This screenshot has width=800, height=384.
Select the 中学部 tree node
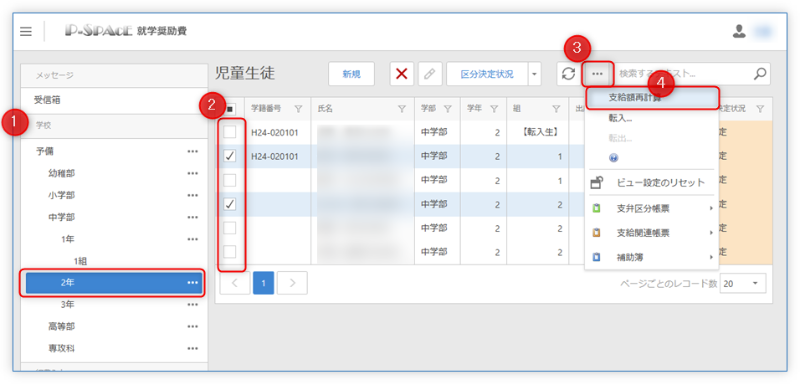(61, 217)
